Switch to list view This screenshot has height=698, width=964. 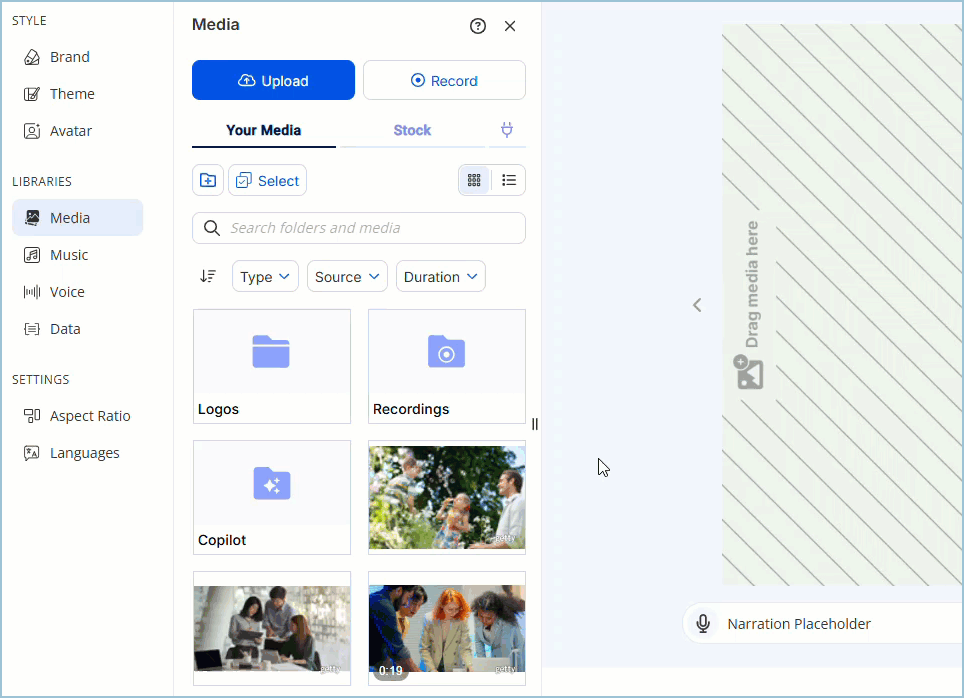tap(509, 180)
